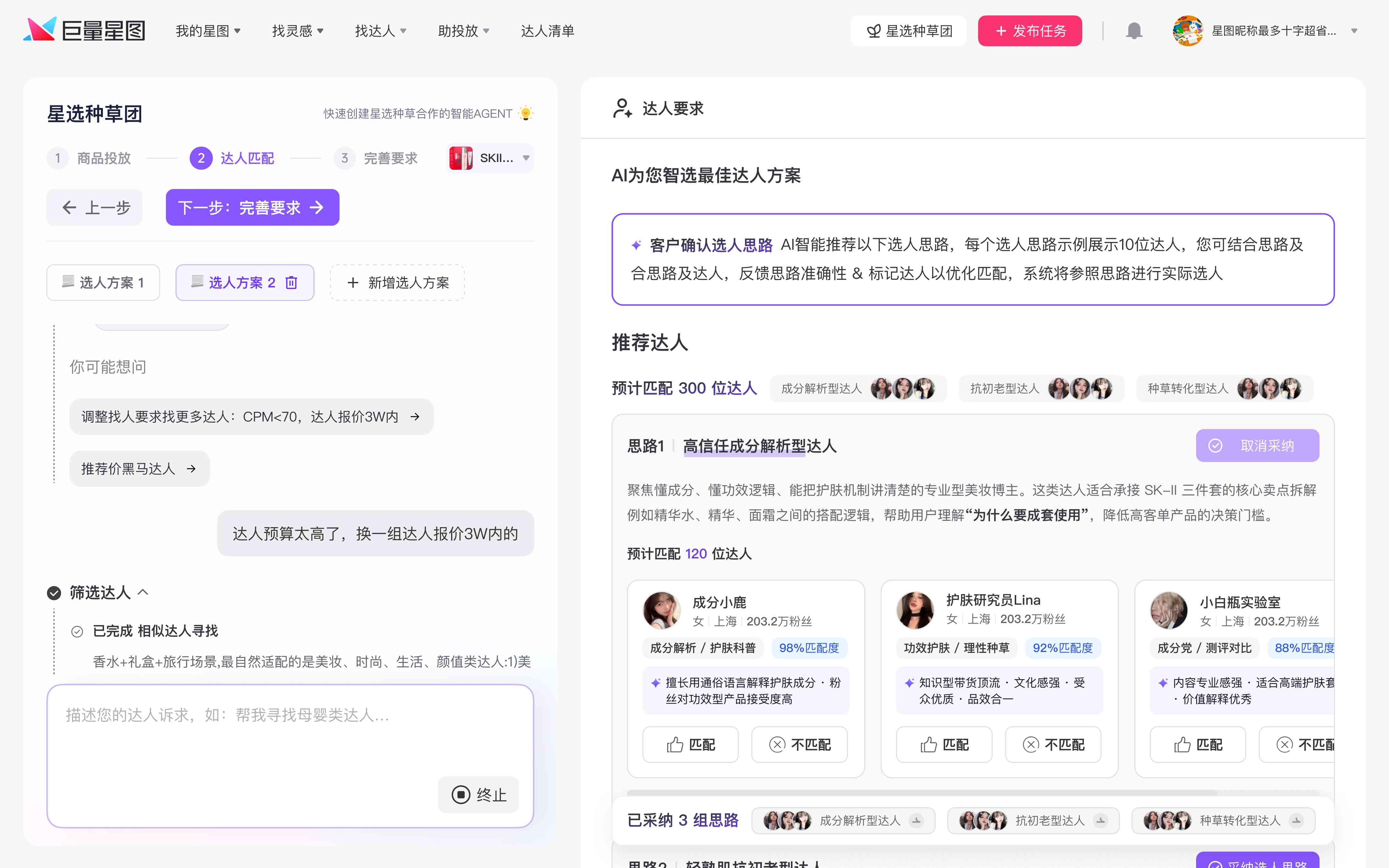Collapse the 筛选达人 section
This screenshot has height=868, width=1389.
pyautogui.click(x=143, y=592)
